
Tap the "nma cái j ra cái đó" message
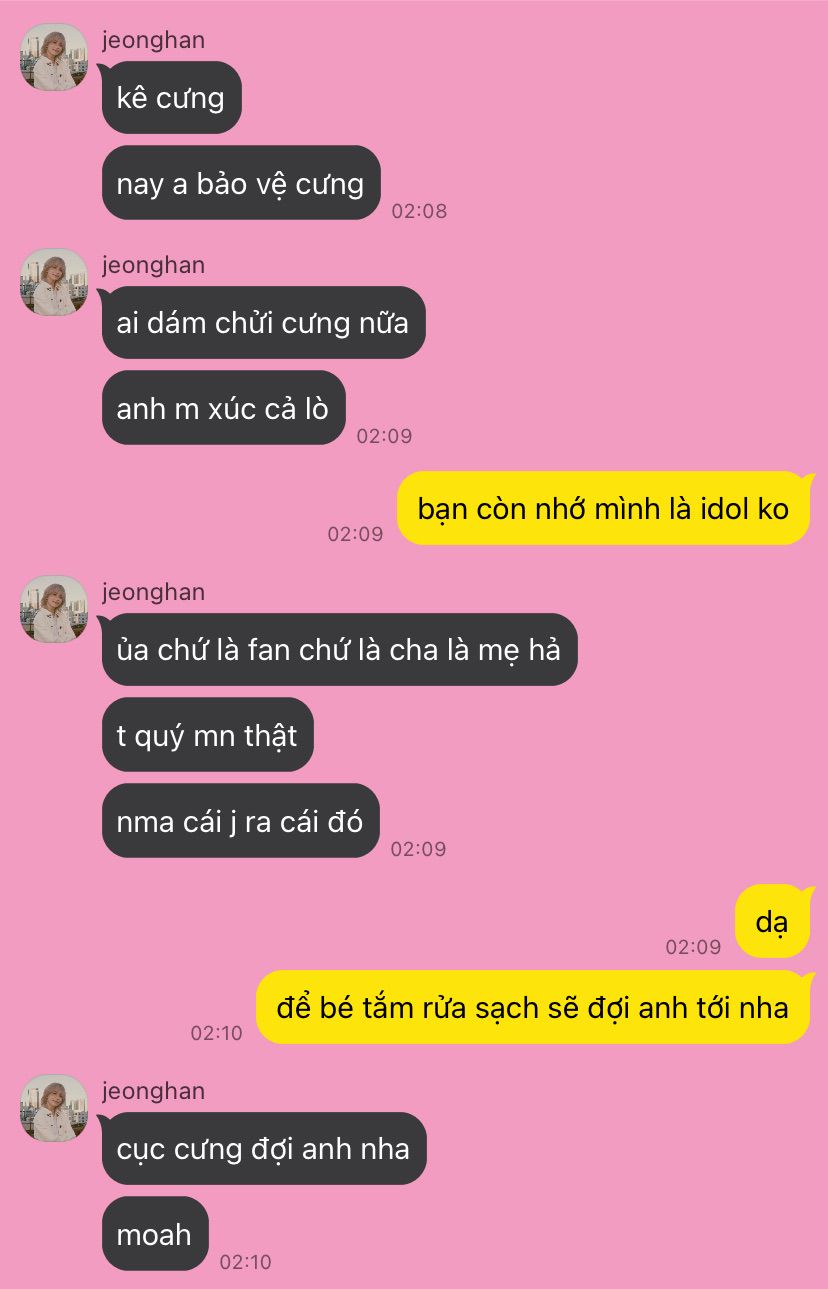tap(240, 821)
